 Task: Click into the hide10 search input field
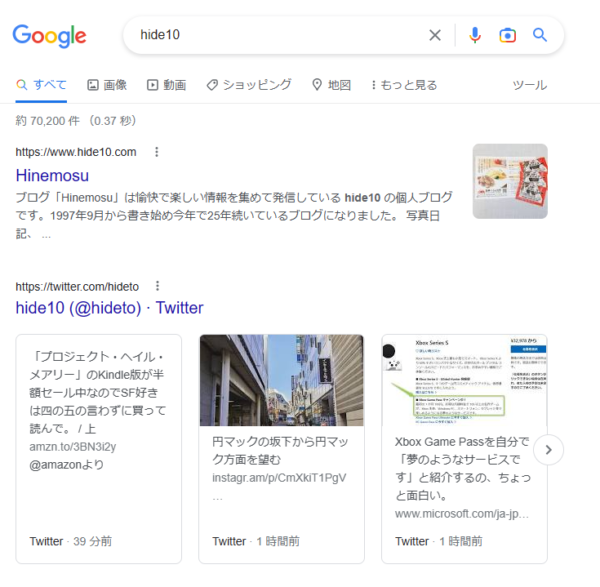coord(279,35)
